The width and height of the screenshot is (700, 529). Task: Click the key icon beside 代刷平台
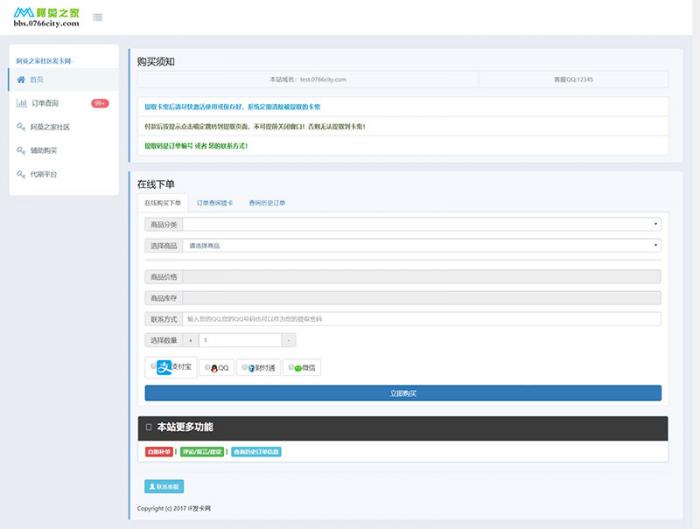21,175
